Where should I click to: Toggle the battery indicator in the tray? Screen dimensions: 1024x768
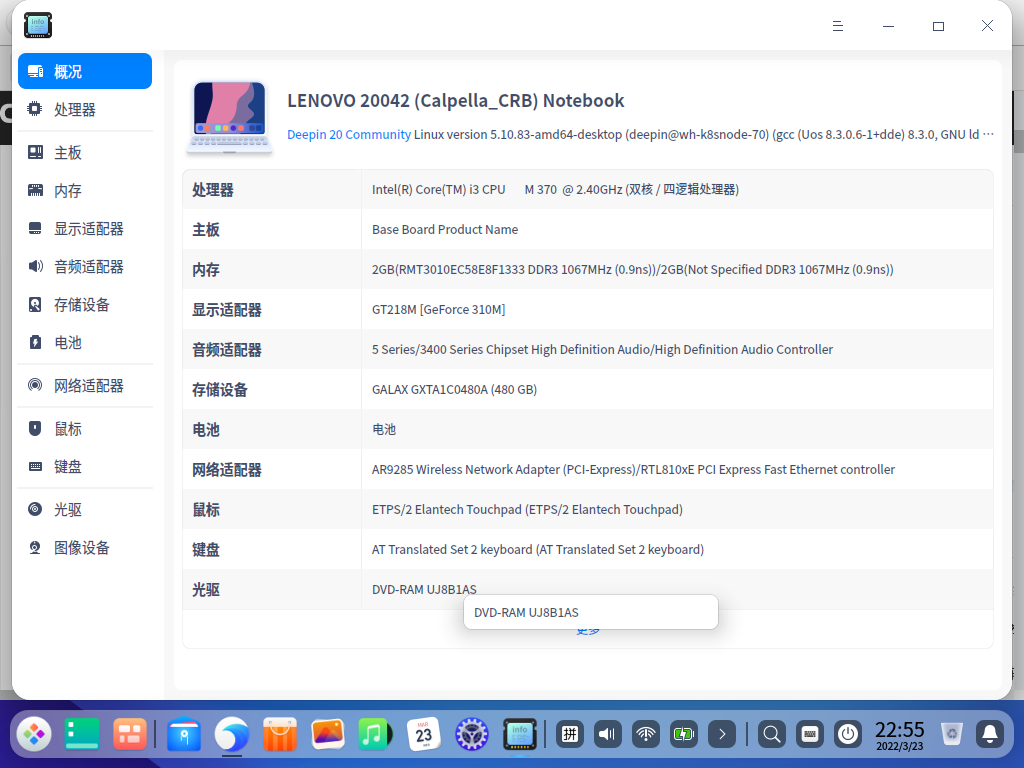tap(684, 734)
